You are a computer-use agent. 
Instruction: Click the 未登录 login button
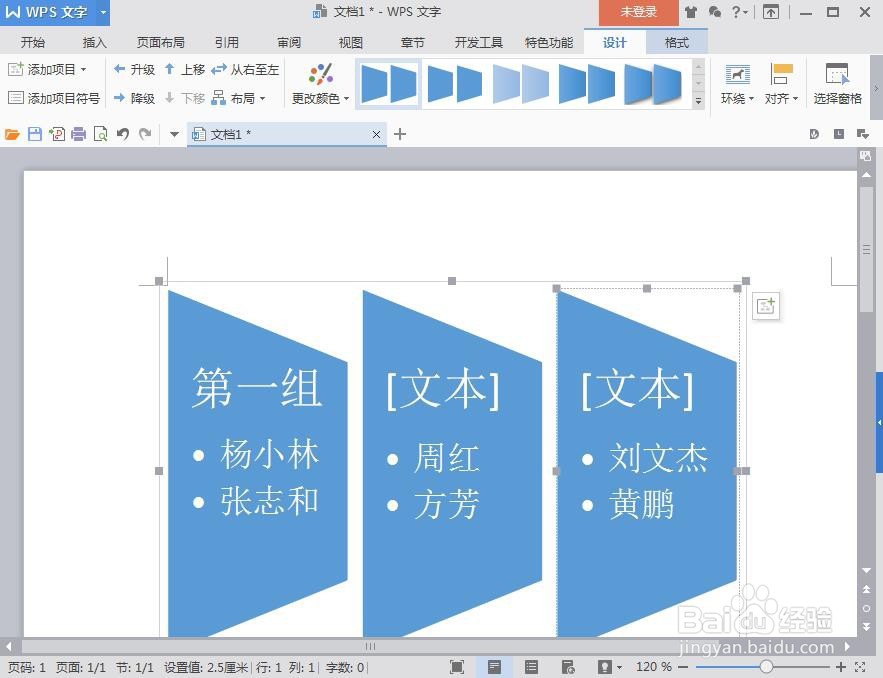639,12
